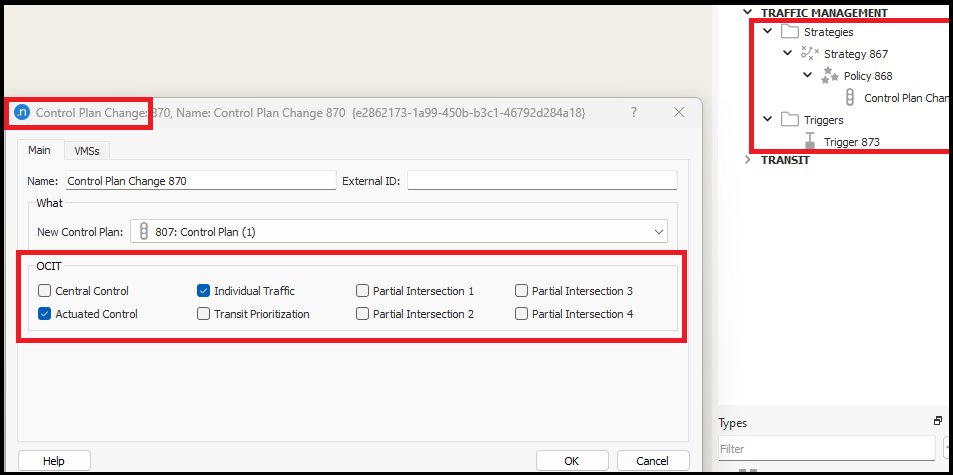Enable the Central Control checkbox

coord(44,291)
